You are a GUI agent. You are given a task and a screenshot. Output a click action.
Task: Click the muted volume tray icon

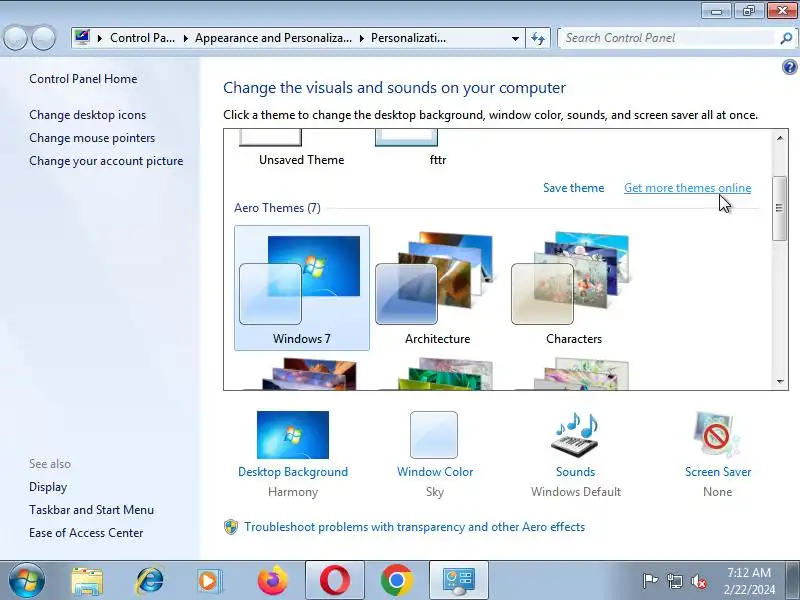coord(698,581)
